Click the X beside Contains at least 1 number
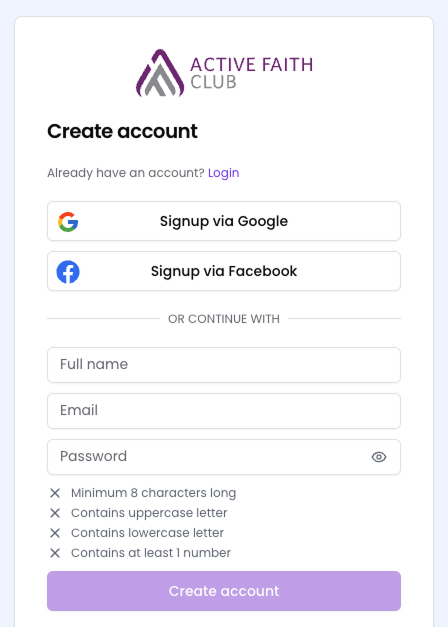The width and height of the screenshot is (448, 627). click(55, 553)
